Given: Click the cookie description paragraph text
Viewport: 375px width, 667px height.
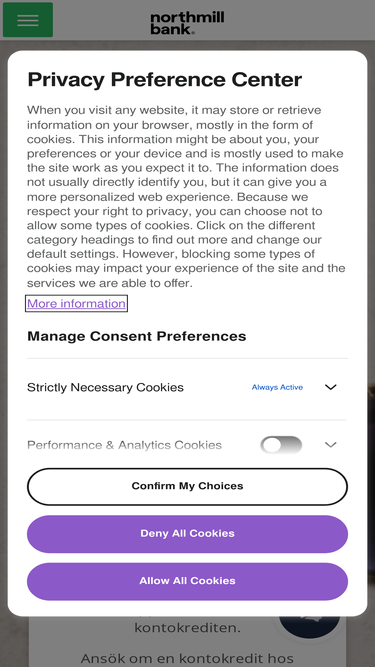Looking at the screenshot, I should point(186,197).
